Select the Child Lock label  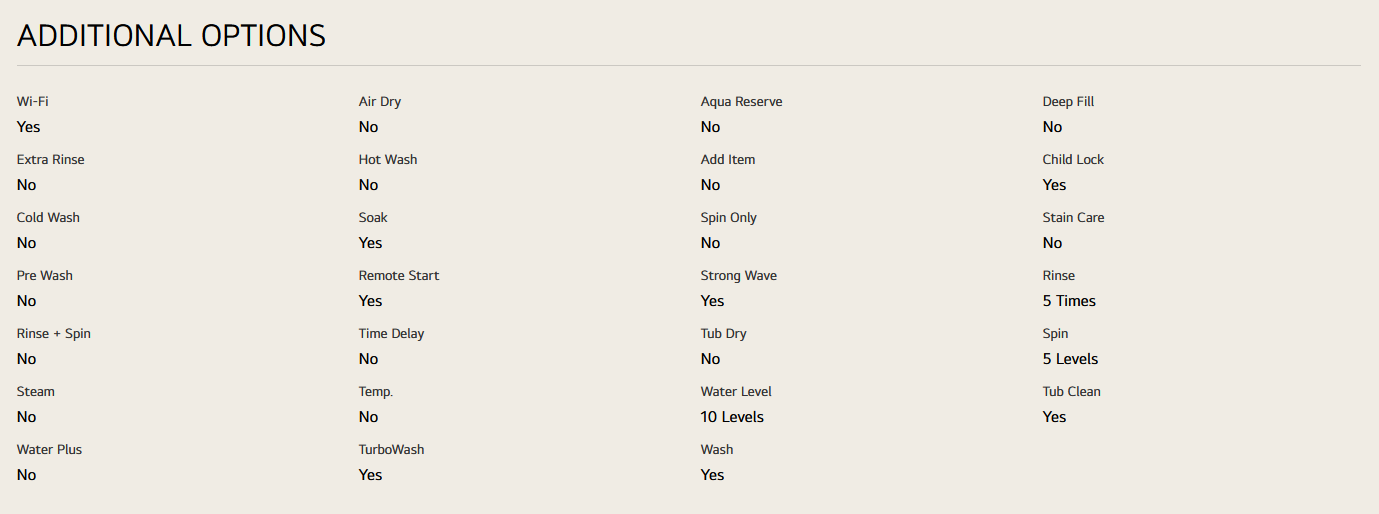[1073, 160]
